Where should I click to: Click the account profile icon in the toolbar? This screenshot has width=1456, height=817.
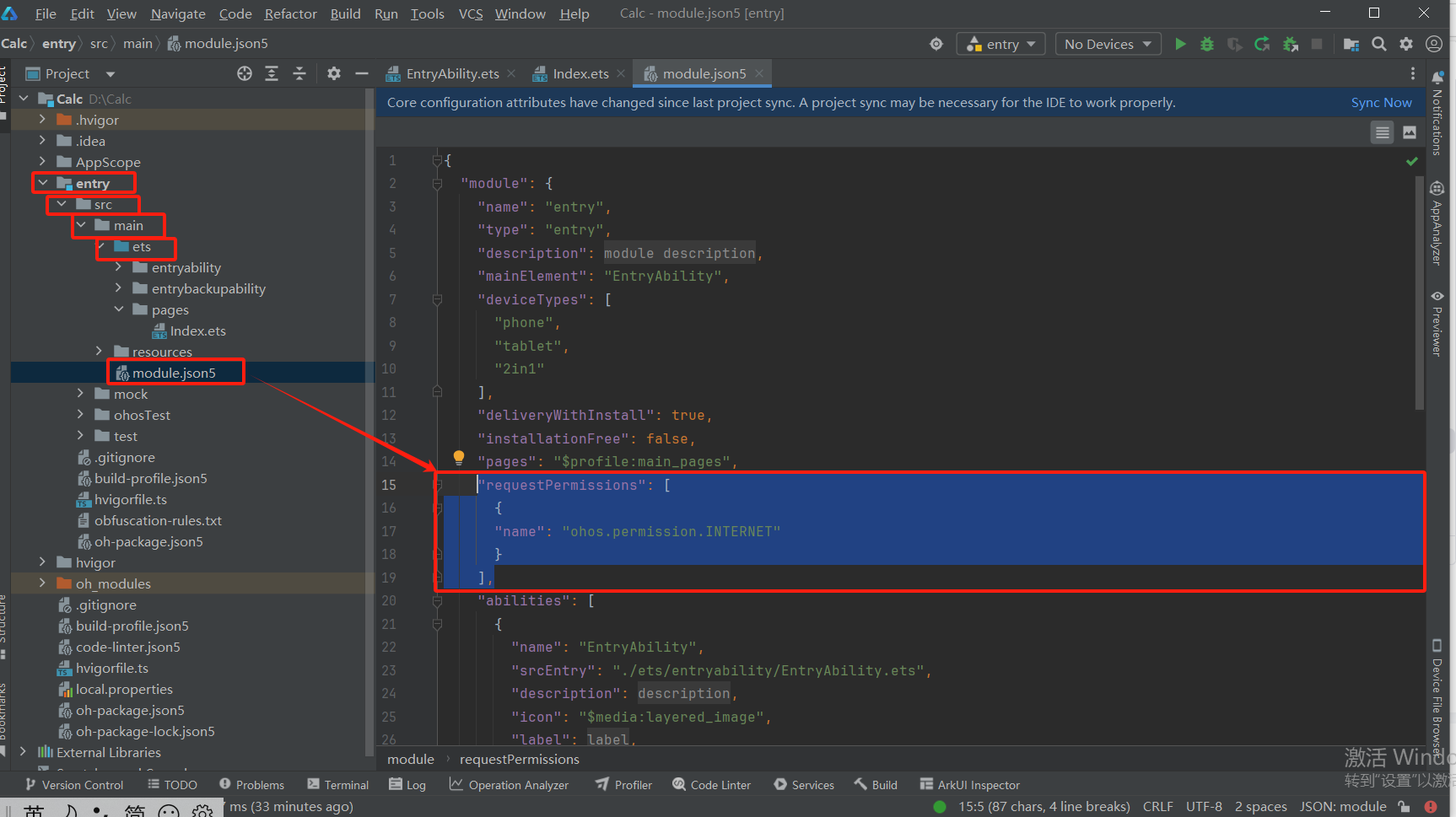point(1433,44)
